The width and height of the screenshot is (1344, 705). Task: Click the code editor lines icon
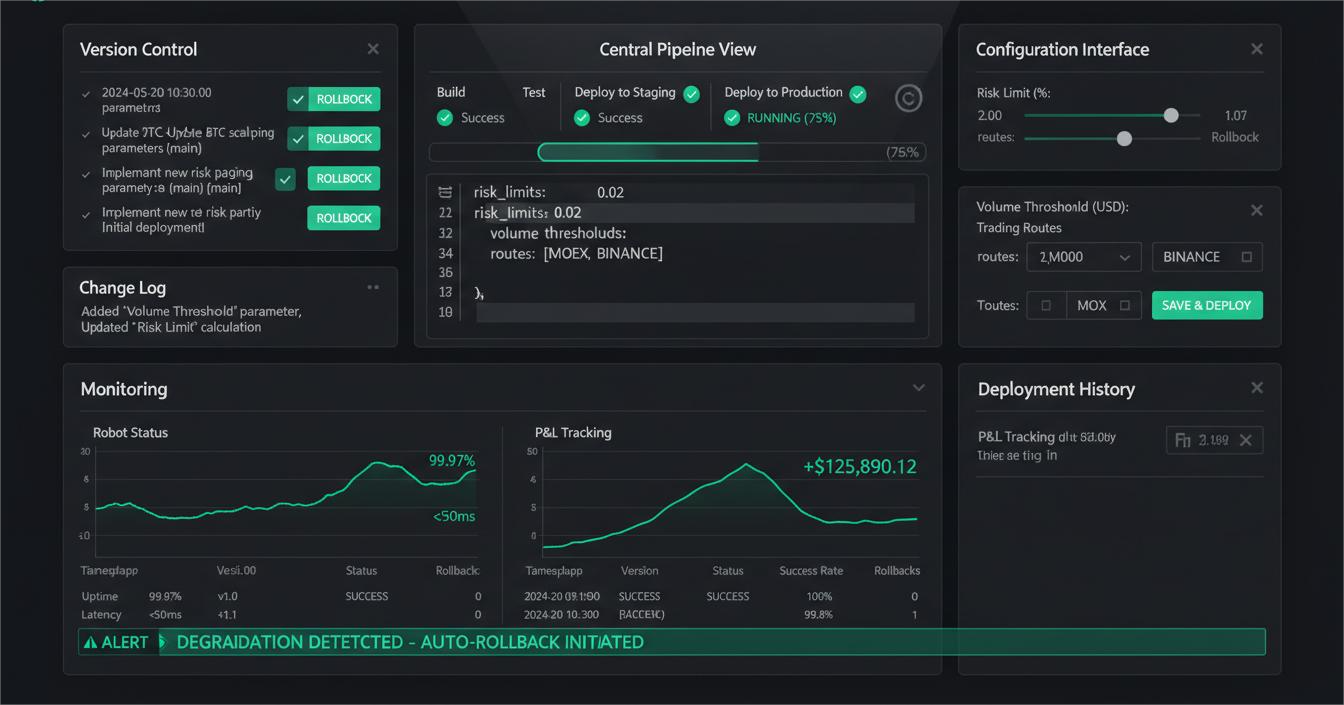click(445, 192)
